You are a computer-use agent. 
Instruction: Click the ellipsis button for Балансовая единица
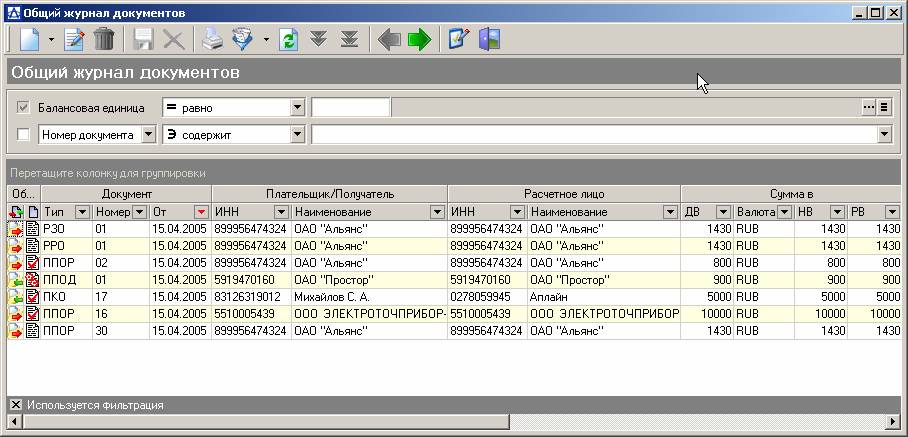(x=868, y=107)
